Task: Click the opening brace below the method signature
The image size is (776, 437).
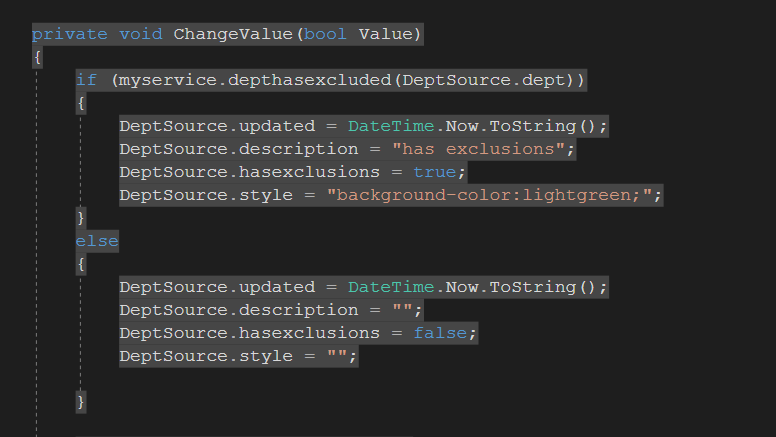Action: [37, 57]
